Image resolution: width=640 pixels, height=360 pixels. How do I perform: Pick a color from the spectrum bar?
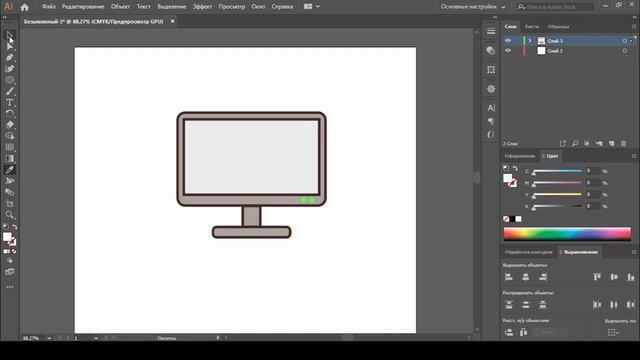coord(567,234)
